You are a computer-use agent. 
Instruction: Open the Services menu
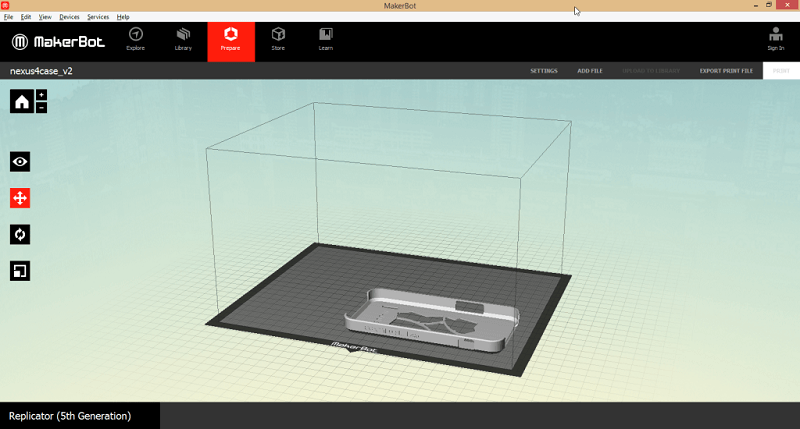(x=98, y=17)
